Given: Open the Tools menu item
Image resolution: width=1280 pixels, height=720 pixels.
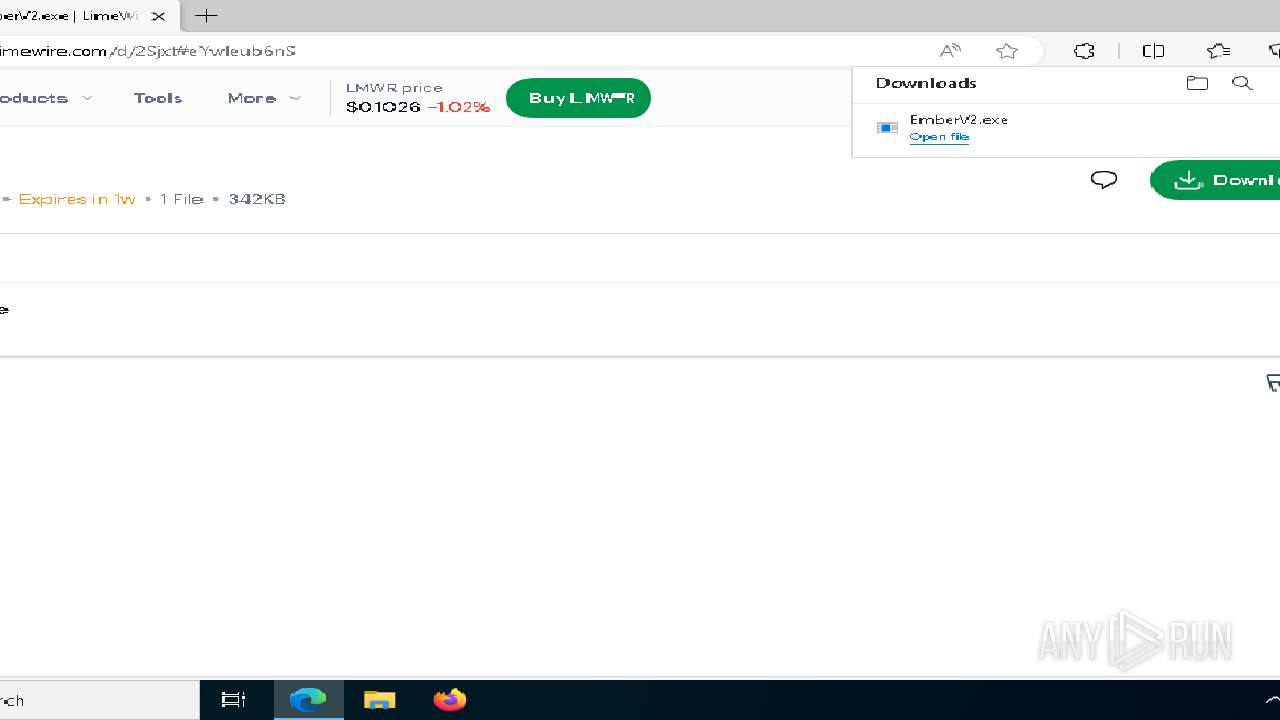Looking at the screenshot, I should pos(158,98).
